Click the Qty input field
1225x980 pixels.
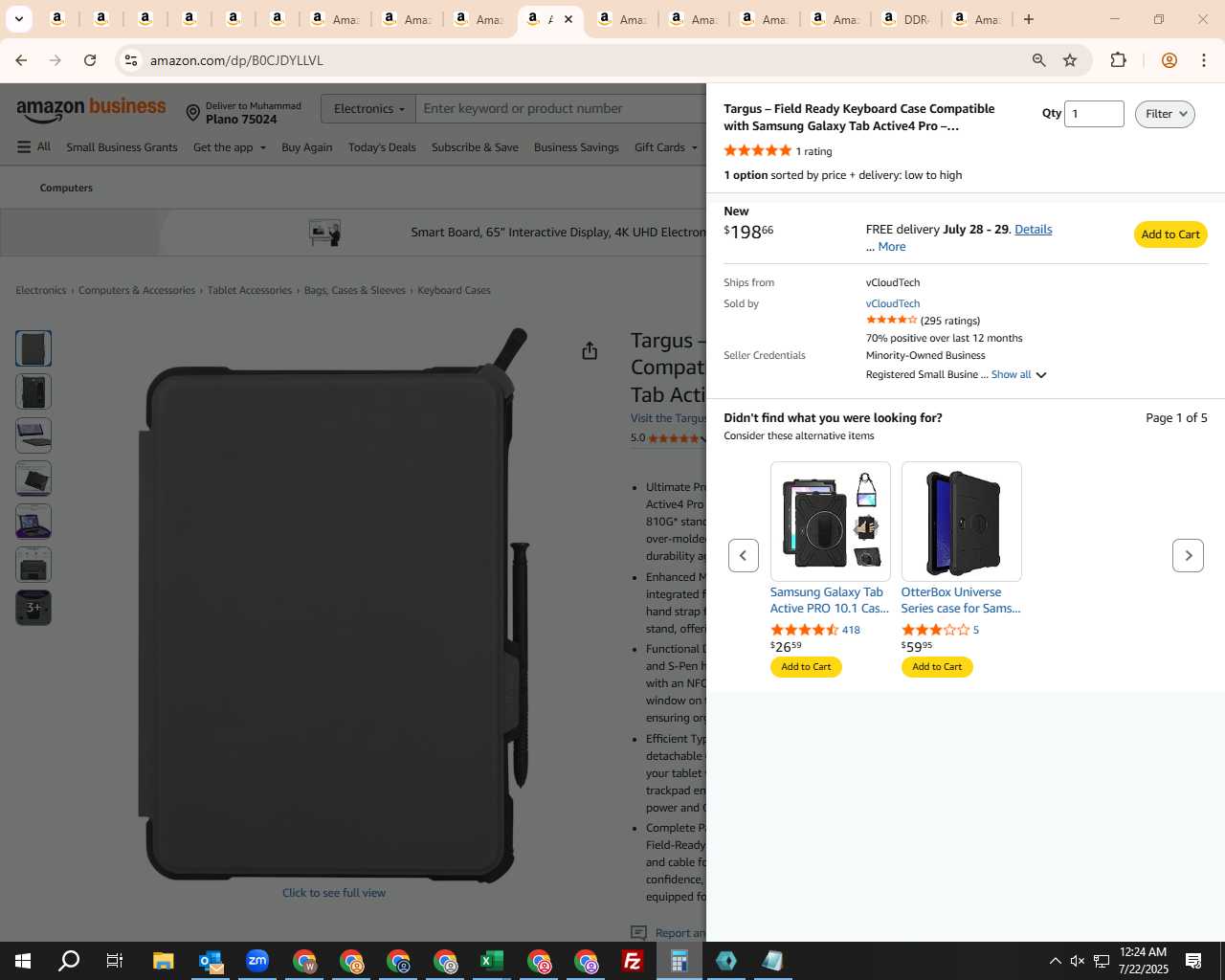[1094, 114]
